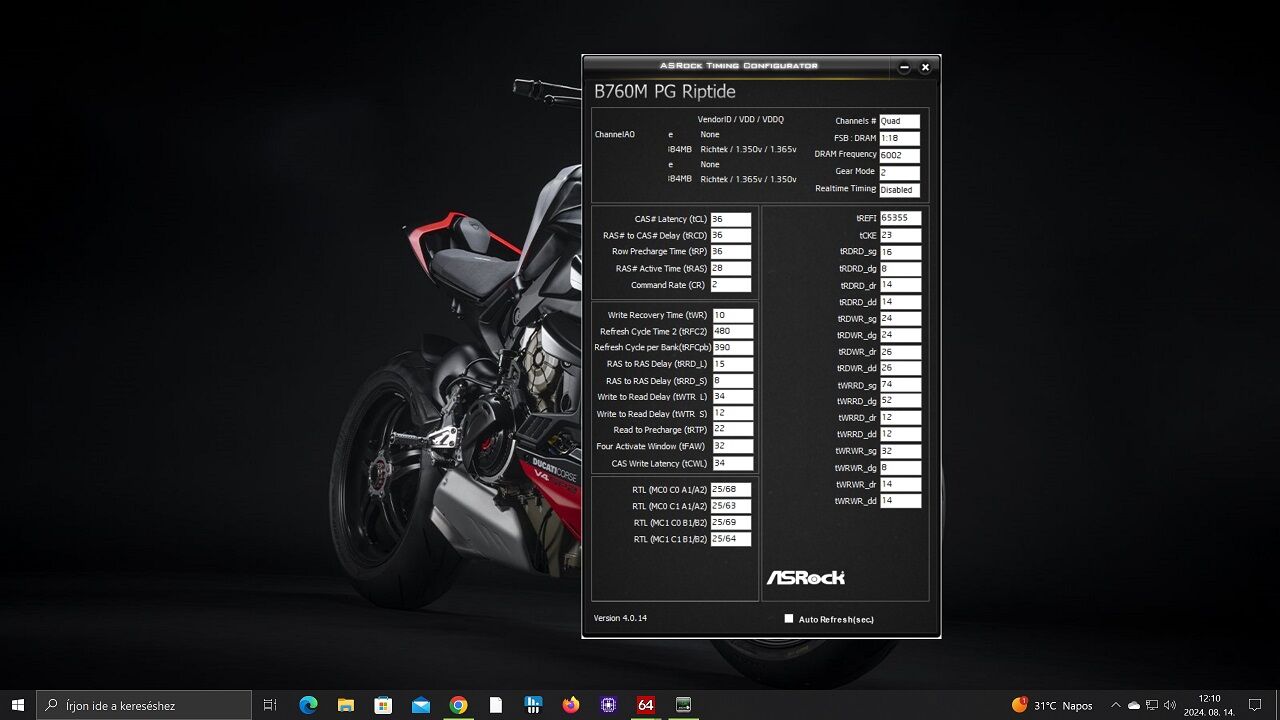
Task: Click the 'B760M PG Riptide' board name
Action: pyautogui.click(x=665, y=92)
